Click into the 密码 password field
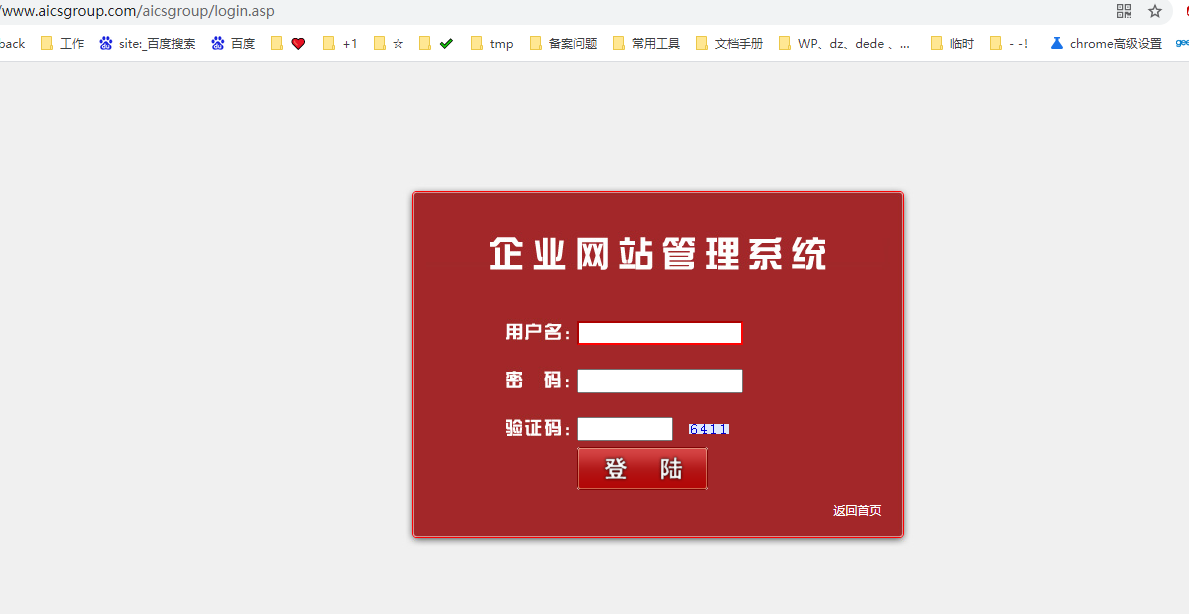 click(660, 381)
